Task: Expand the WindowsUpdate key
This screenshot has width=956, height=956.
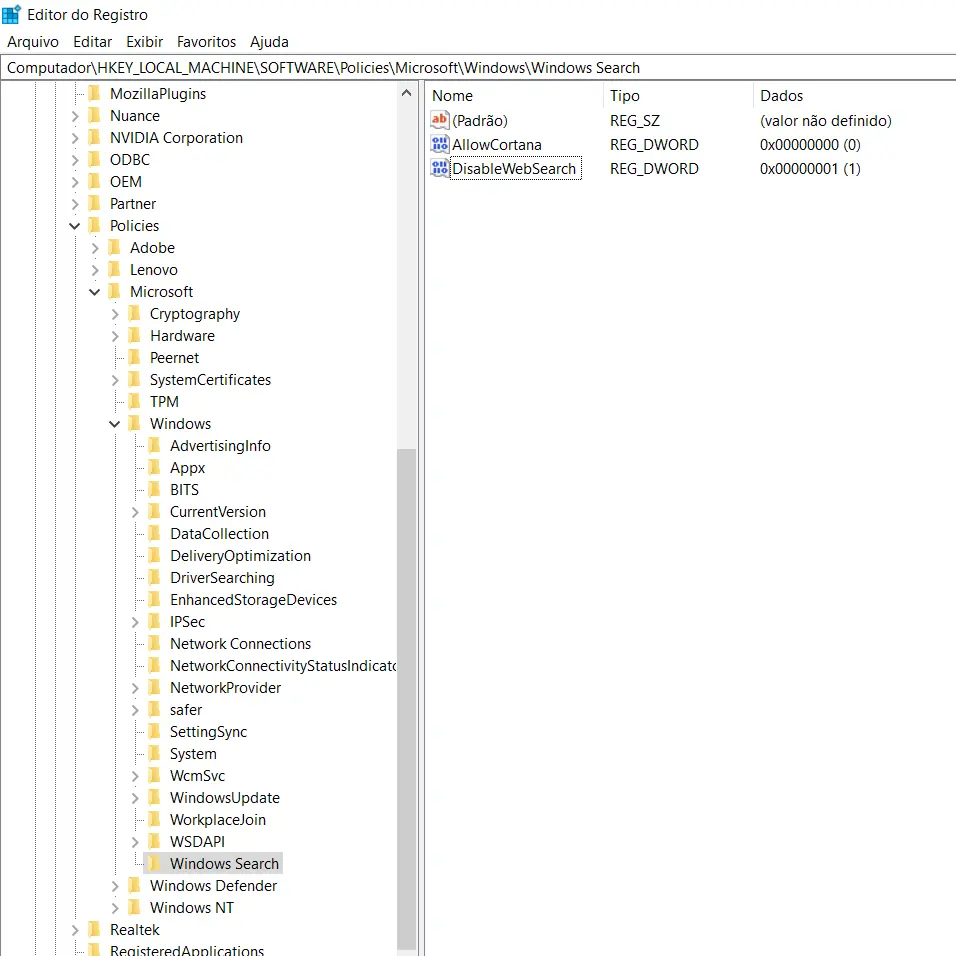Action: 135,797
